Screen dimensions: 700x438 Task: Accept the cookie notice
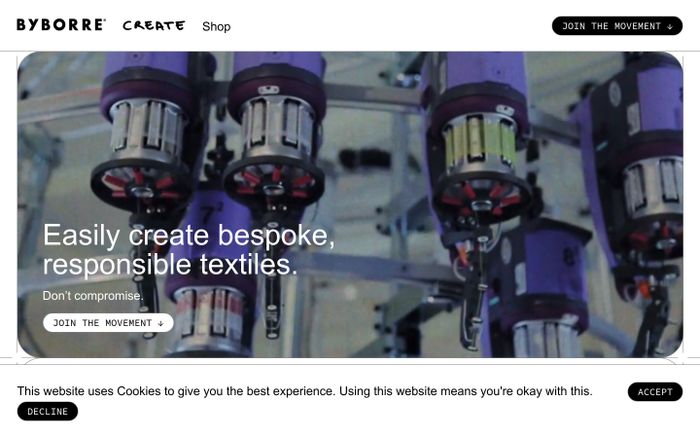(655, 392)
